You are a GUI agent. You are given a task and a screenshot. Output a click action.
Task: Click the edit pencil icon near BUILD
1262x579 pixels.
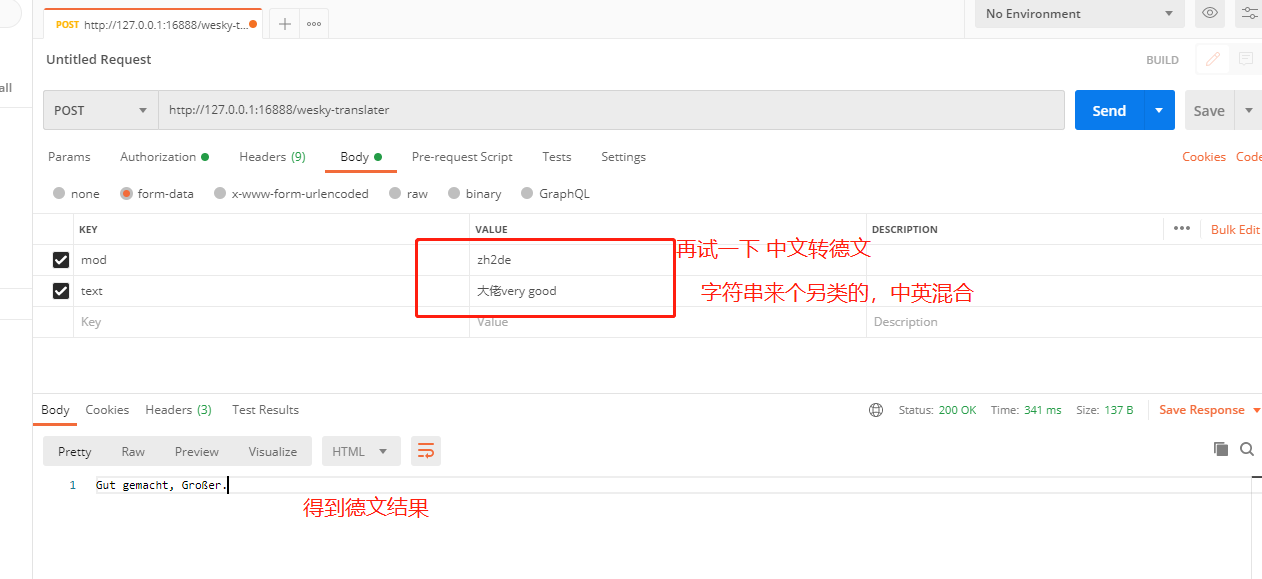pyautogui.click(x=1213, y=59)
